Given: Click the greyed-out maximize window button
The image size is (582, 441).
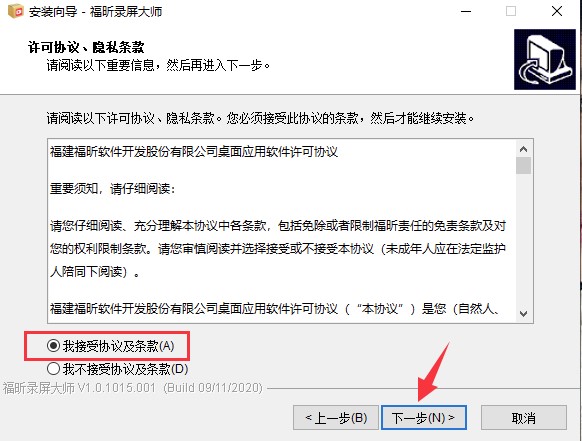Looking at the screenshot, I should tap(511, 12).
